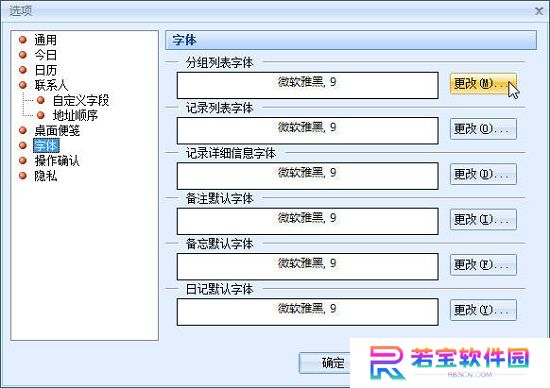The image size is (550, 388).
Task: Click 更改(D) for 记录详细信息字体
Action: [x=483, y=174]
